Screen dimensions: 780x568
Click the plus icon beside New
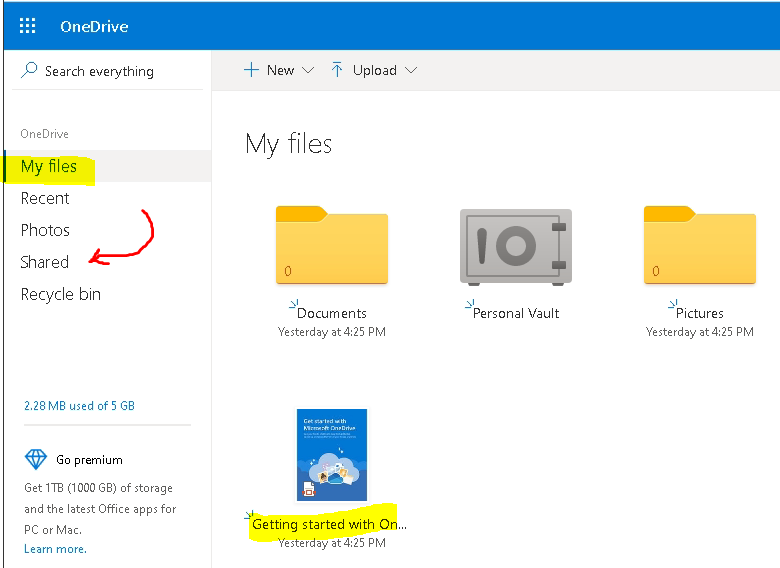(x=251, y=70)
